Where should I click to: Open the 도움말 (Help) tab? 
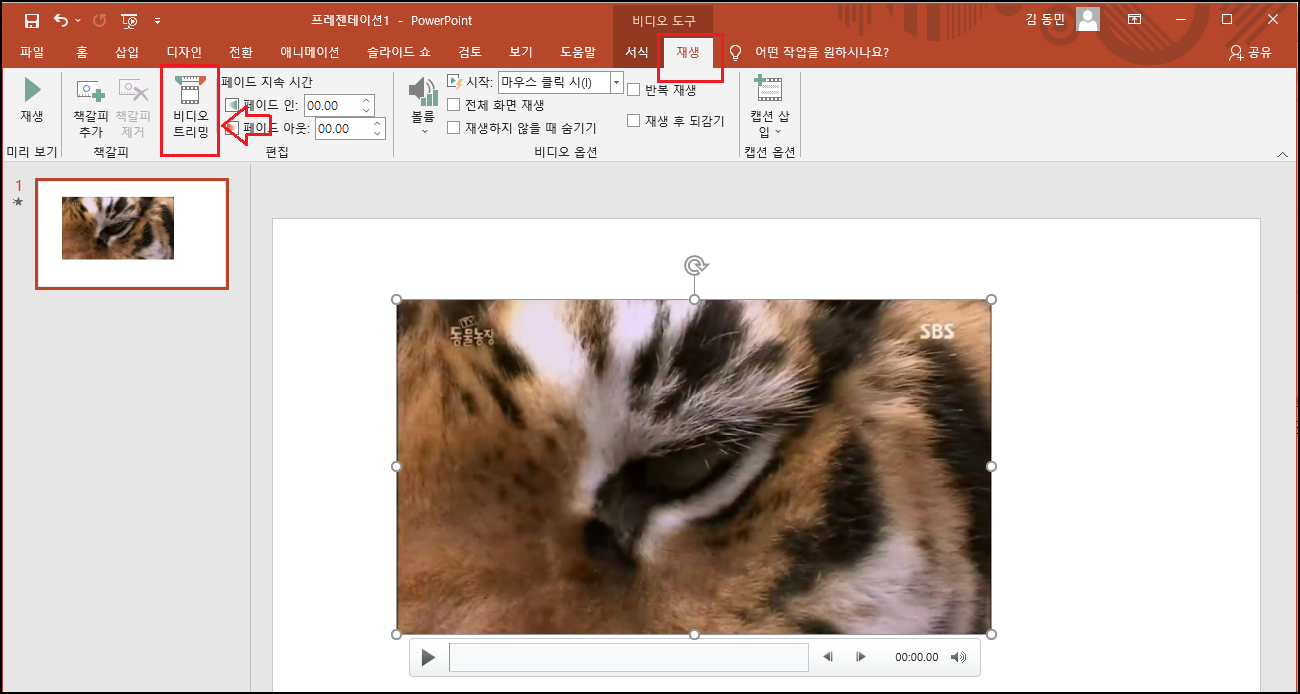pos(578,52)
